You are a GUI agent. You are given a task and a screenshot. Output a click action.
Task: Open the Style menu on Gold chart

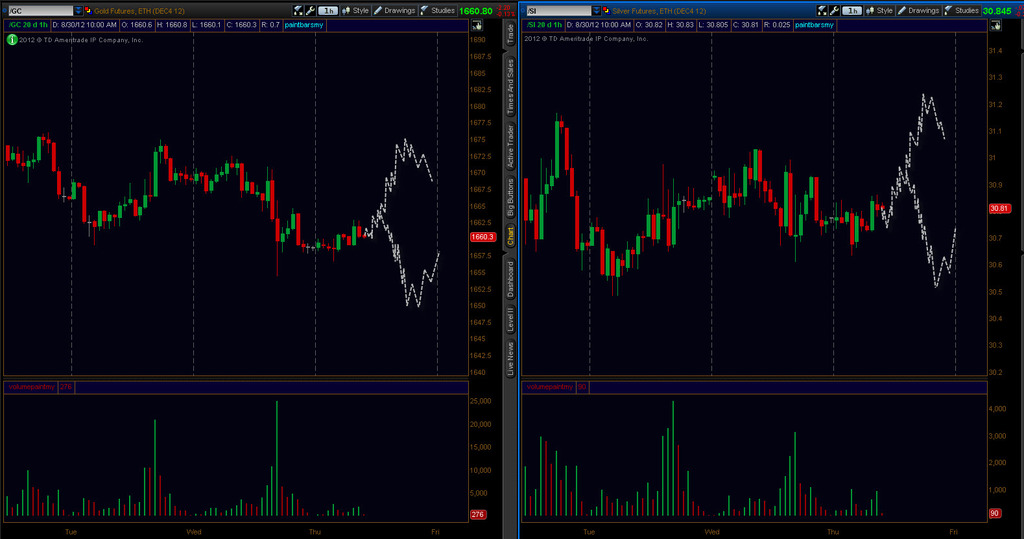(355, 10)
